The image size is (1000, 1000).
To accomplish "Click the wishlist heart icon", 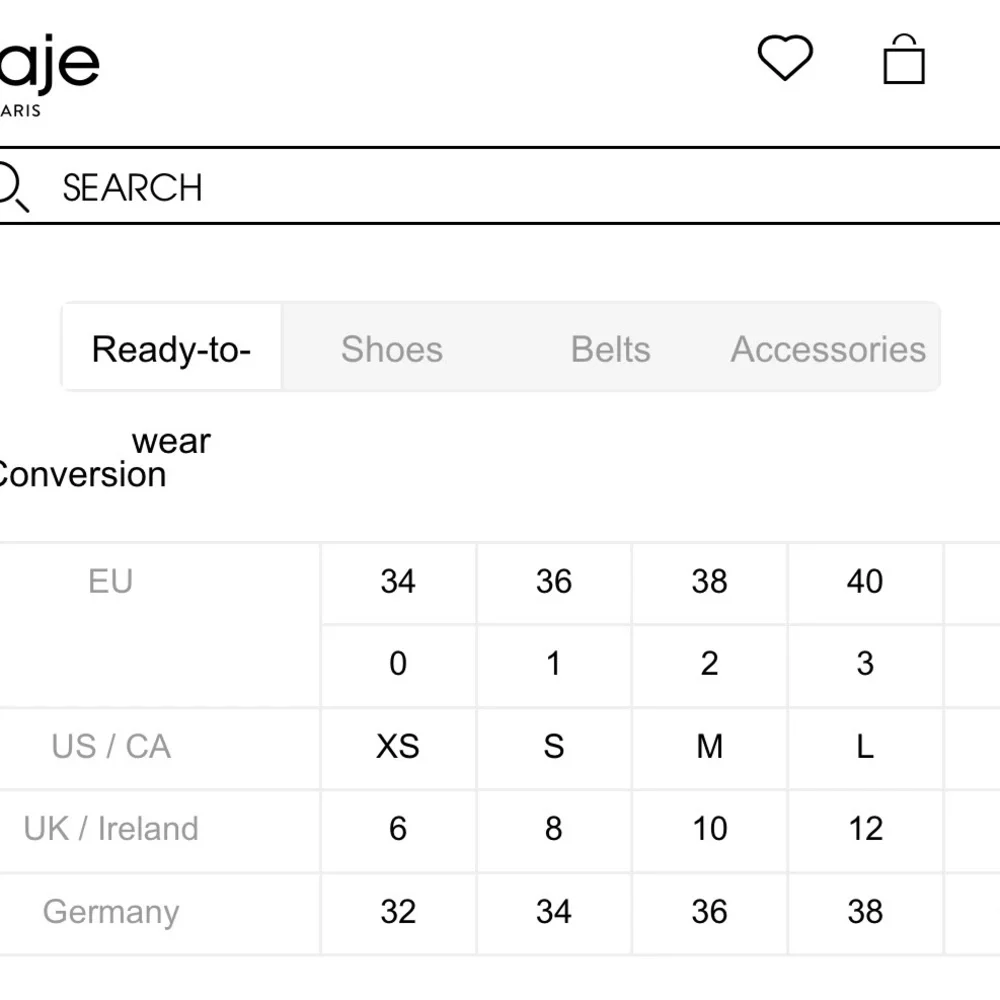I will click(785, 58).
